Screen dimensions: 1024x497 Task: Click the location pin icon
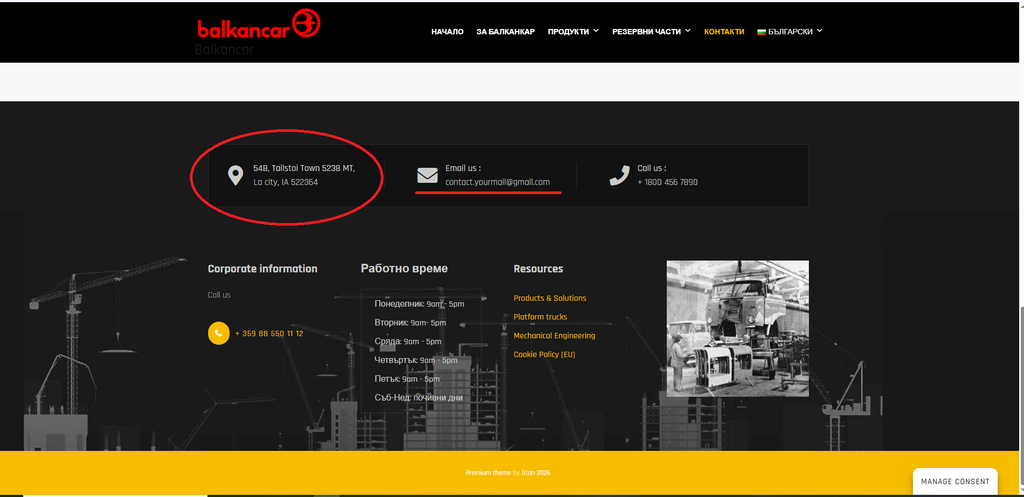click(235, 176)
